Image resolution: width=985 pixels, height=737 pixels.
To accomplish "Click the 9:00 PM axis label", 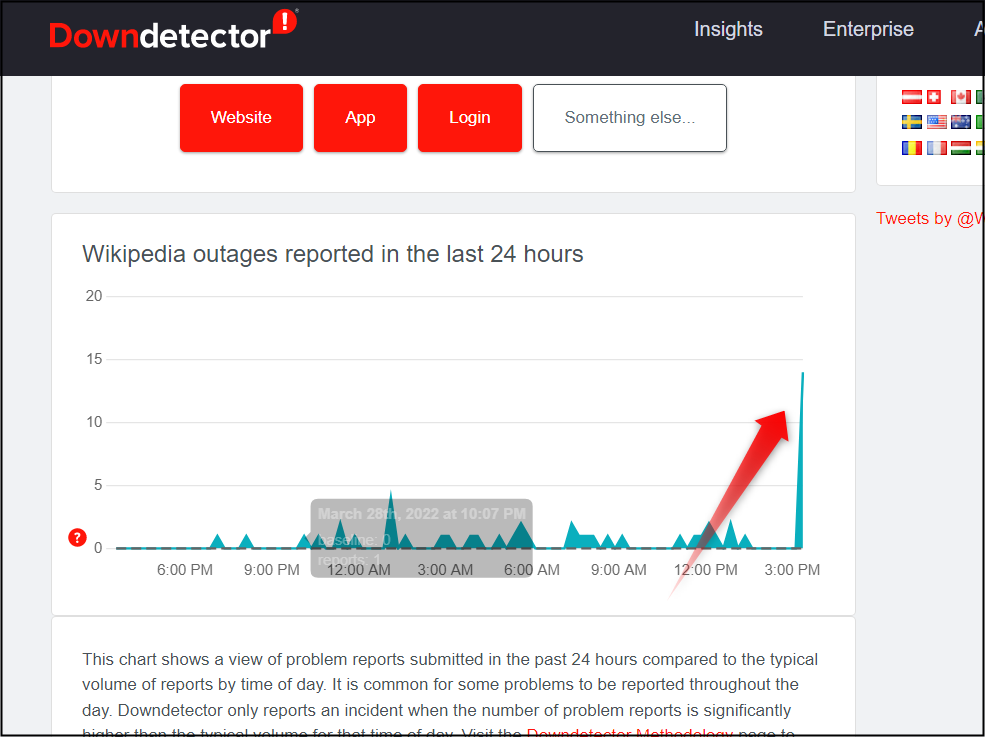I will (271, 570).
